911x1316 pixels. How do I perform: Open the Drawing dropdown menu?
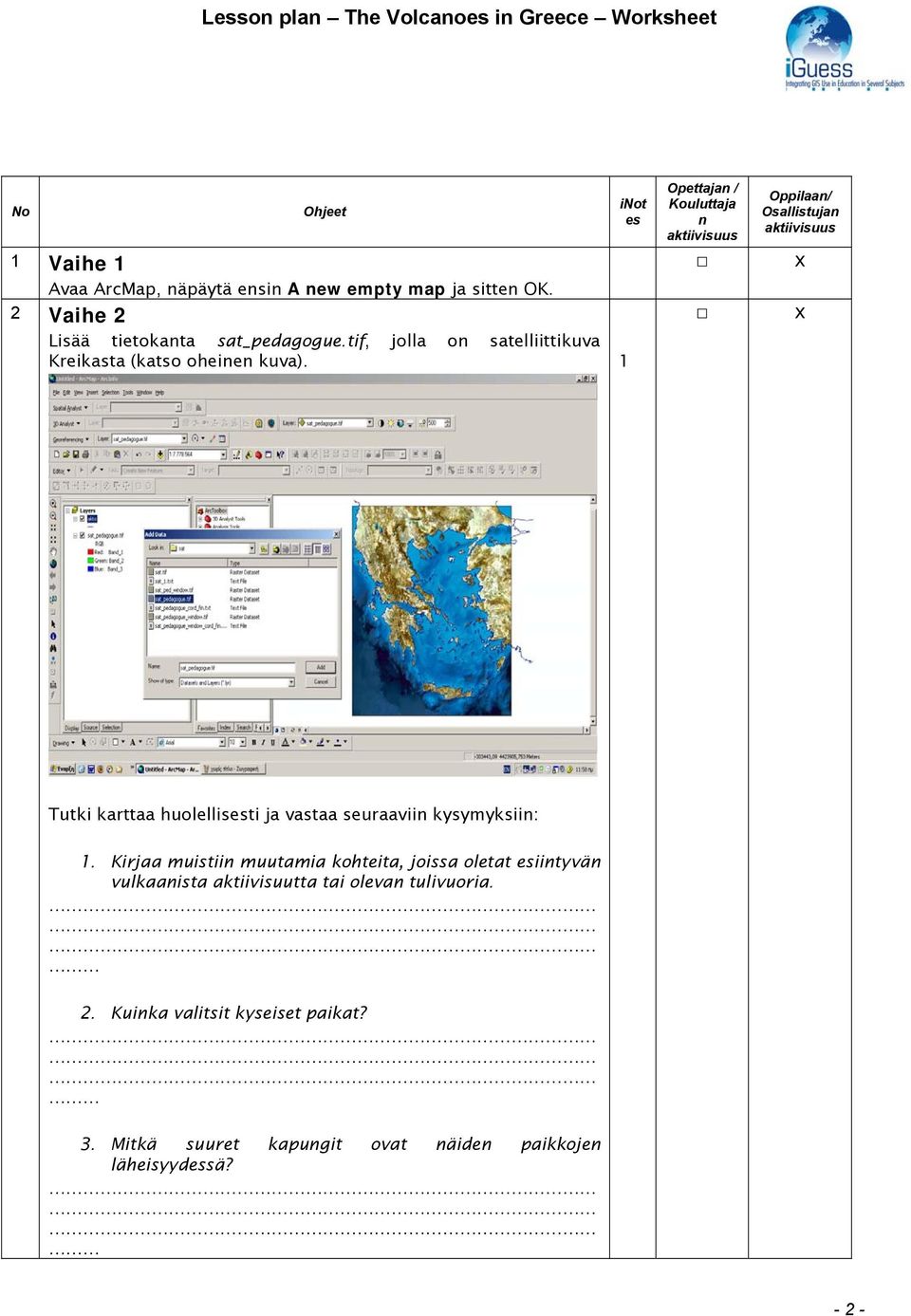tap(63, 742)
